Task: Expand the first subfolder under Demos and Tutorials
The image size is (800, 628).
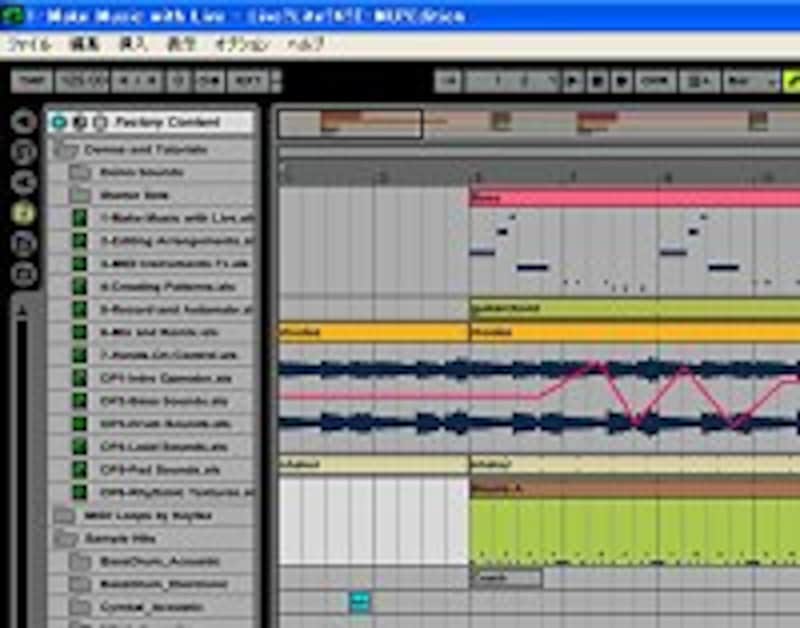Action: [80, 172]
